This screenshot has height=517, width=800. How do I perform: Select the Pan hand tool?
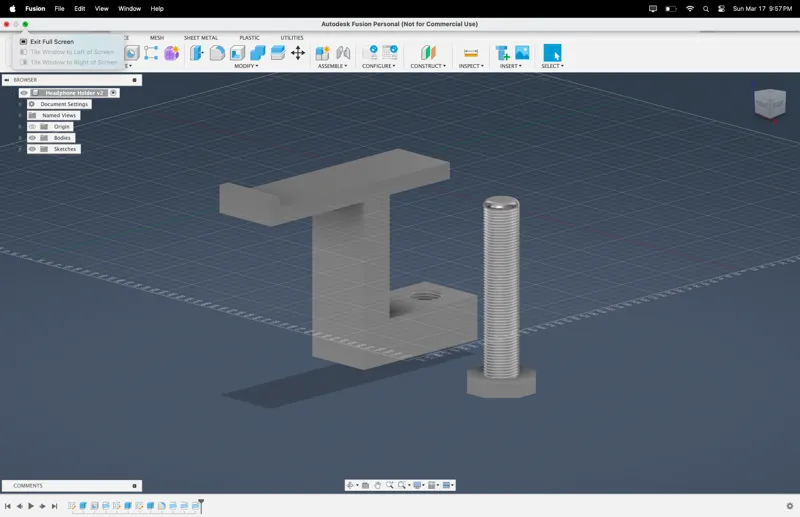pyautogui.click(x=378, y=485)
